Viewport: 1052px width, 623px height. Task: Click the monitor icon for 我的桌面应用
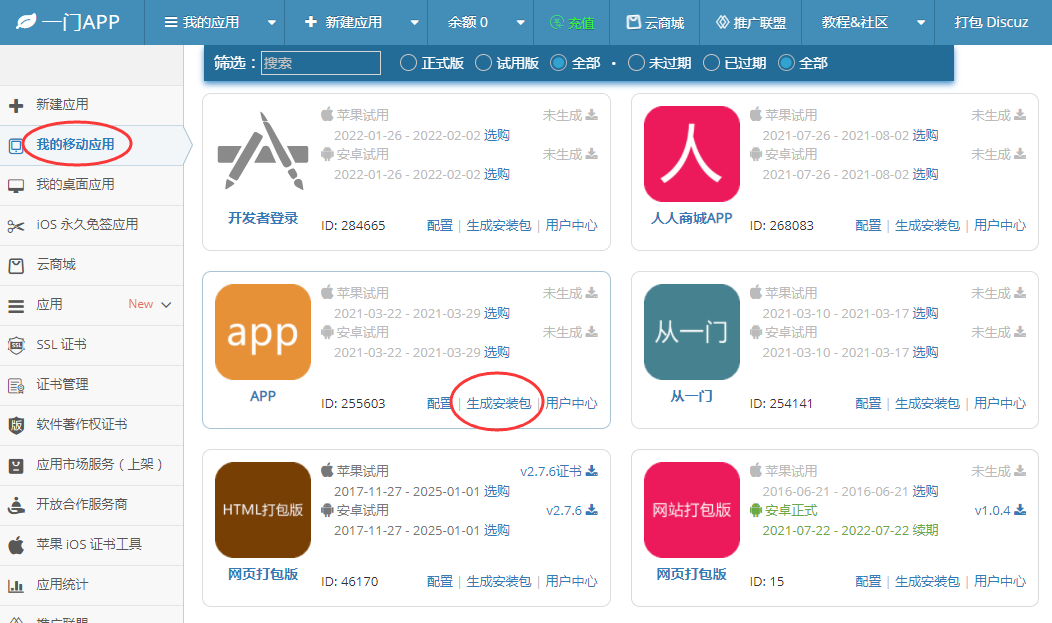pos(15,186)
